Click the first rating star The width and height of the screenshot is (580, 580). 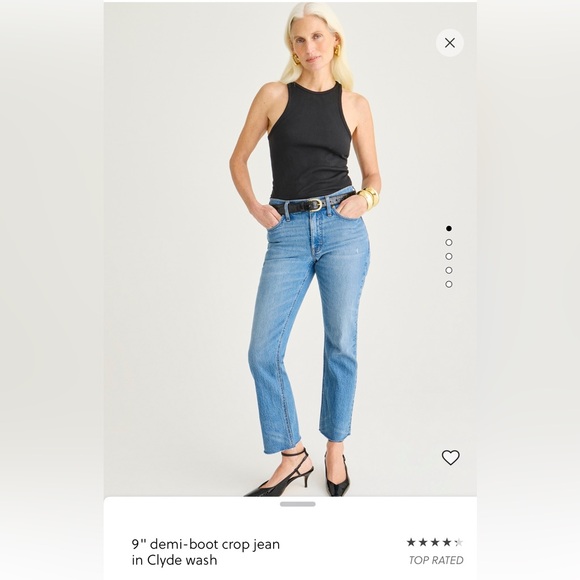[411, 542]
